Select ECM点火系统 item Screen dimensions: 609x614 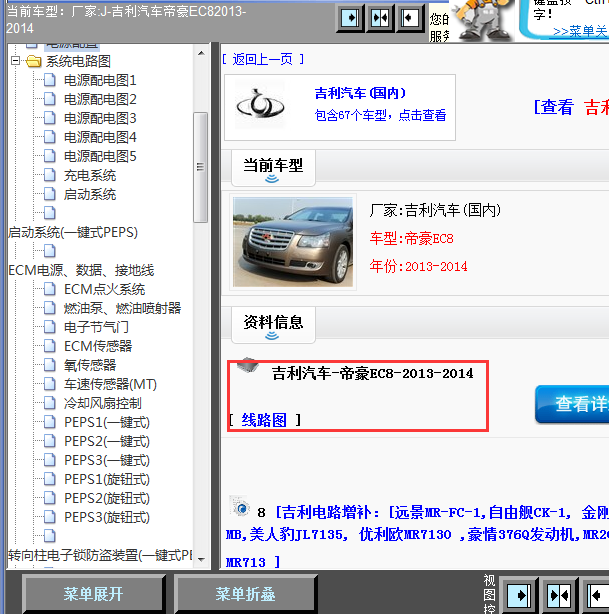click(105, 289)
